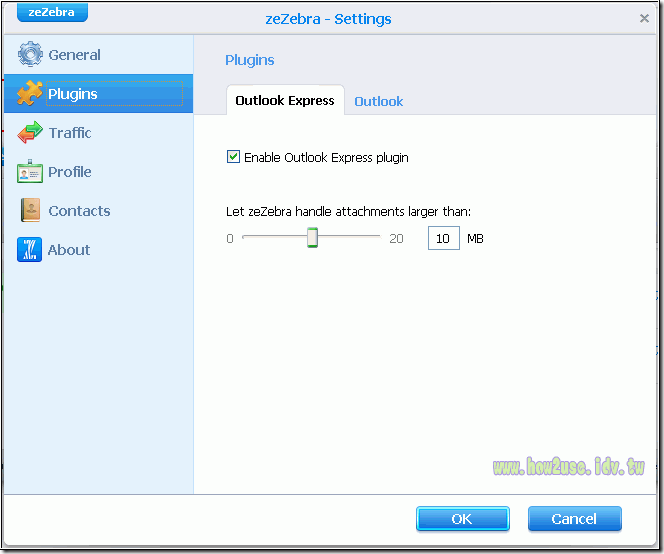This screenshot has height=554, width=664.
Task: Click the About zebra icon
Action: pos(30,250)
